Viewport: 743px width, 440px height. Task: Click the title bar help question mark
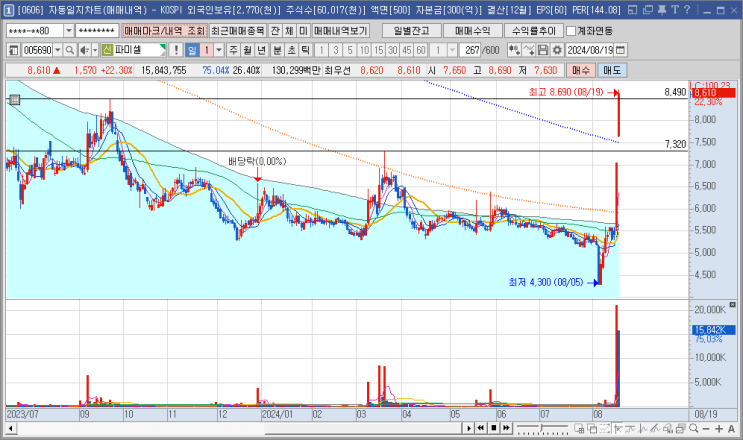687,9
